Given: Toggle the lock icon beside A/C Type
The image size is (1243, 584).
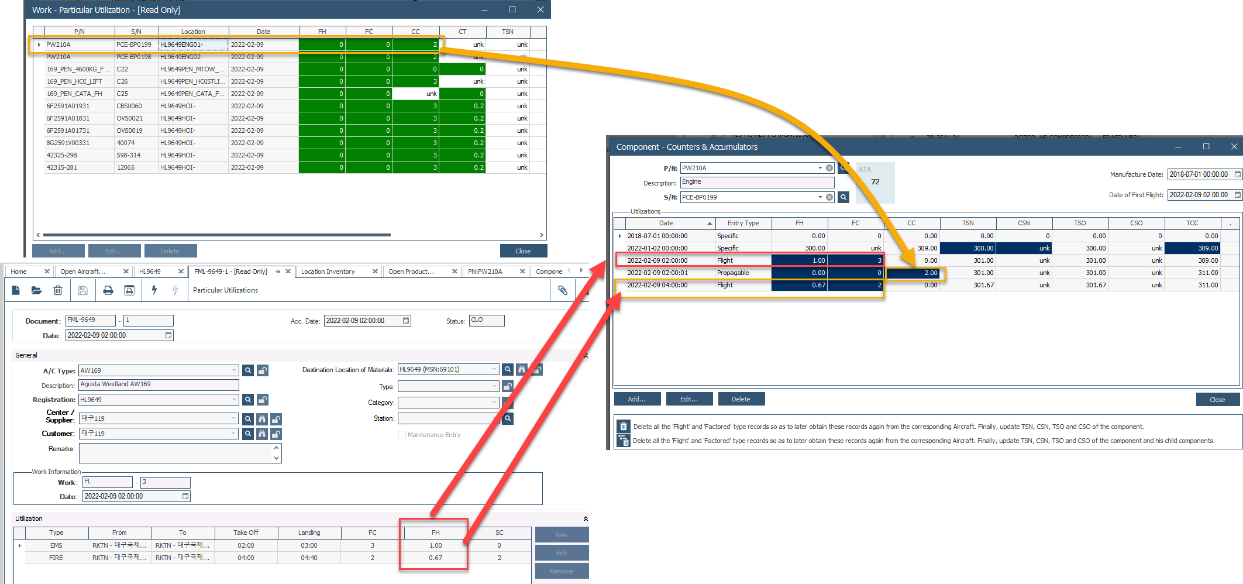Looking at the screenshot, I should pos(262,370).
